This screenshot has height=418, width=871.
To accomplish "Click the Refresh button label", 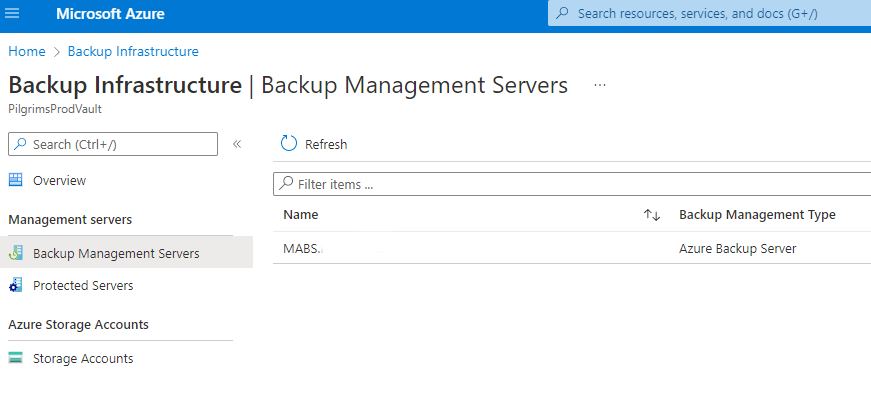I will 326,145.
